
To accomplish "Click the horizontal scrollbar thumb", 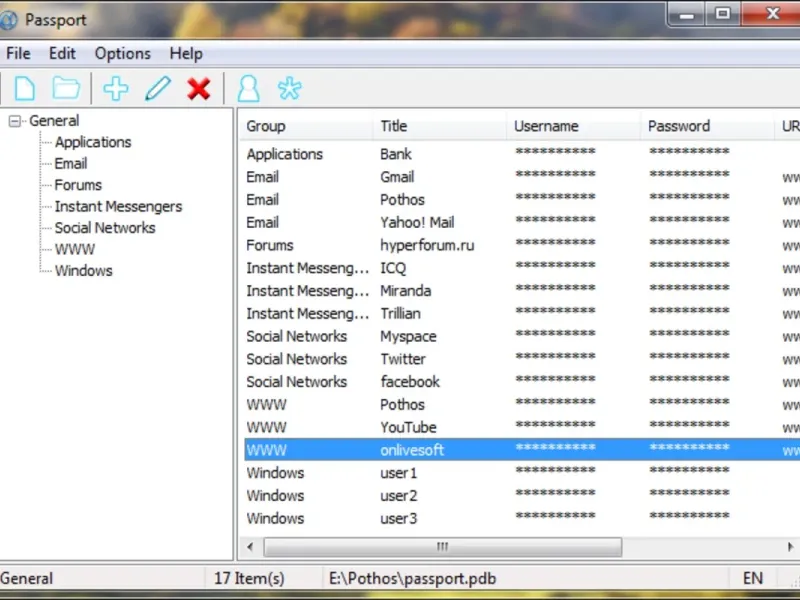I will (442, 547).
